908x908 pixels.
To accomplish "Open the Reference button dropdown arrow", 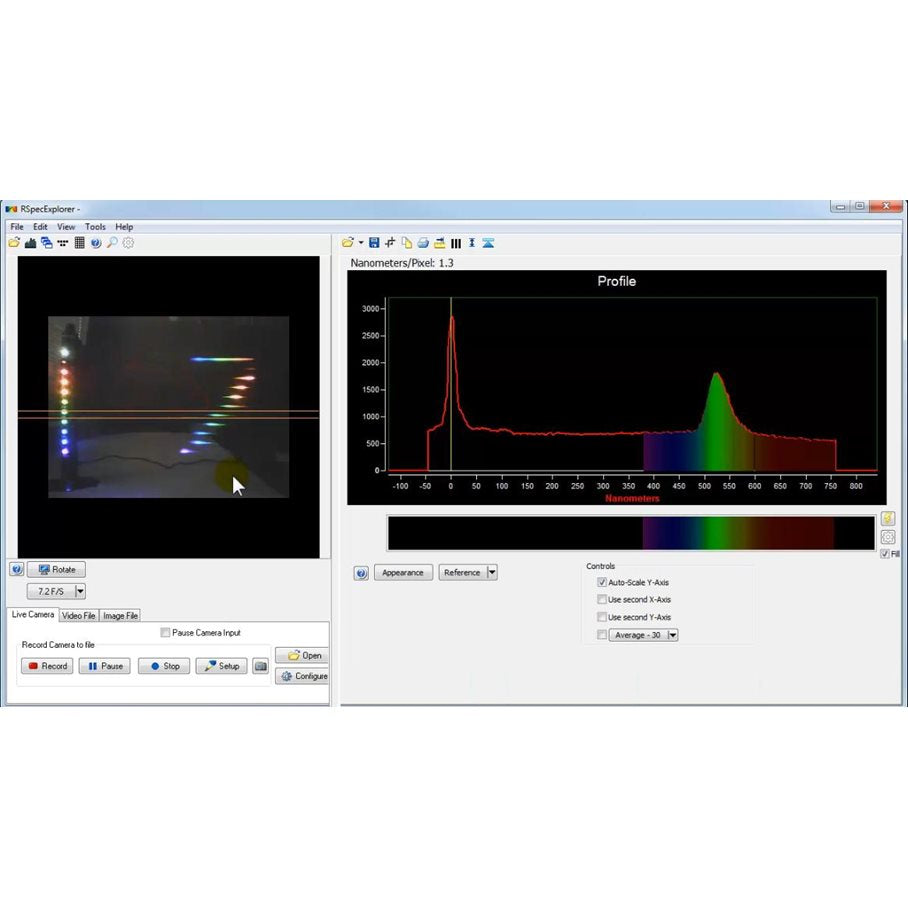I will point(492,573).
